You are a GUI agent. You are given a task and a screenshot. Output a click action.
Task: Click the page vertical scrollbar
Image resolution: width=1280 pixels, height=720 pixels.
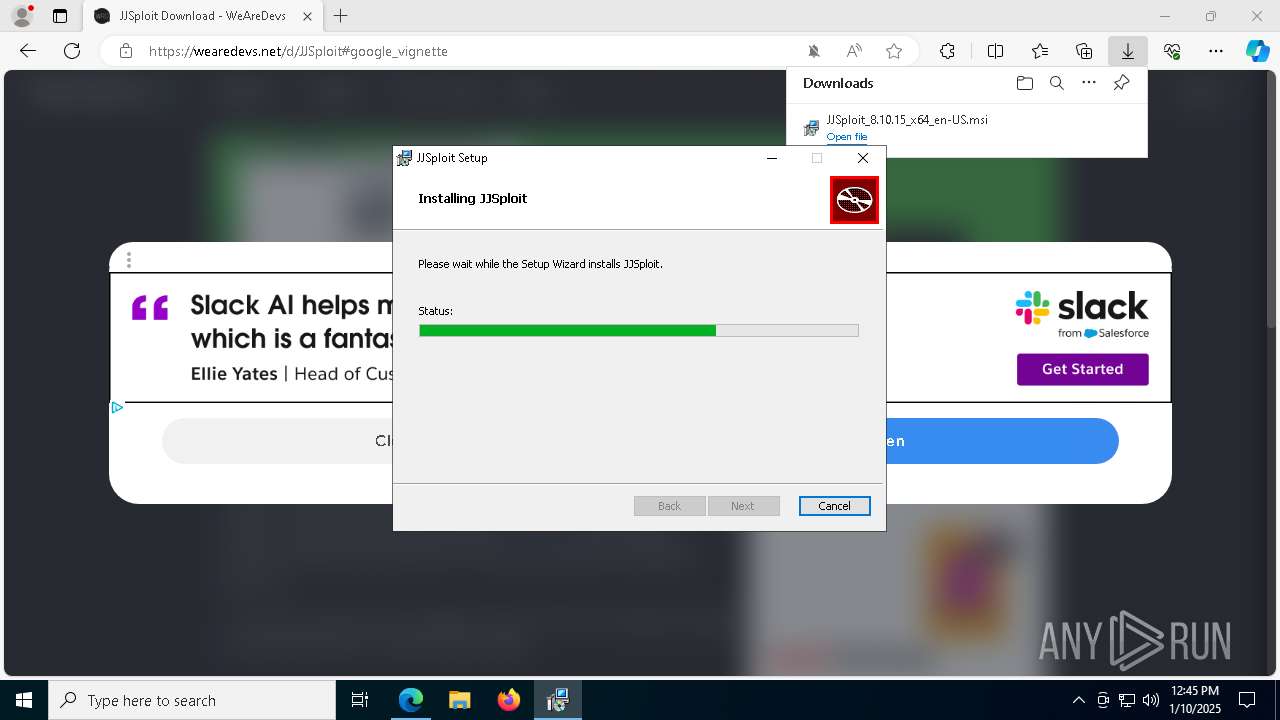pos(1272,200)
